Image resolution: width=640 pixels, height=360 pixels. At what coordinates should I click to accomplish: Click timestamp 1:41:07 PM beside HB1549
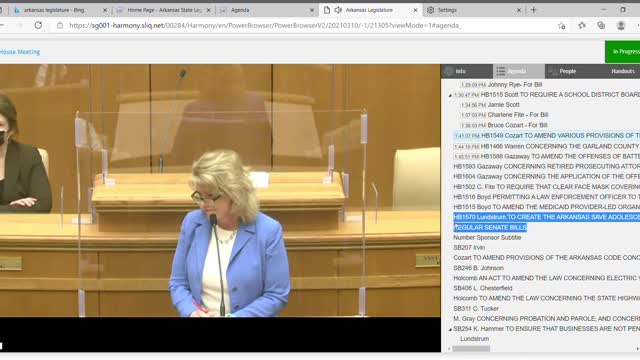pyautogui.click(x=467, y=136)
